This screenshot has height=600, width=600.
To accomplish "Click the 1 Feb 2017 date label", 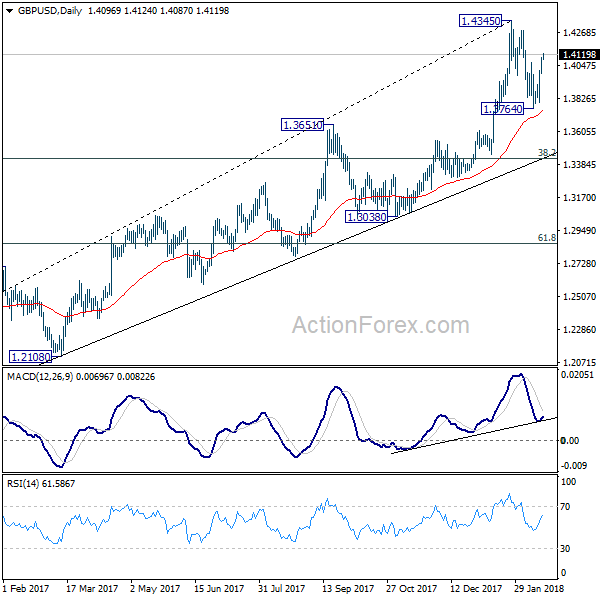I will coord(26,589).
